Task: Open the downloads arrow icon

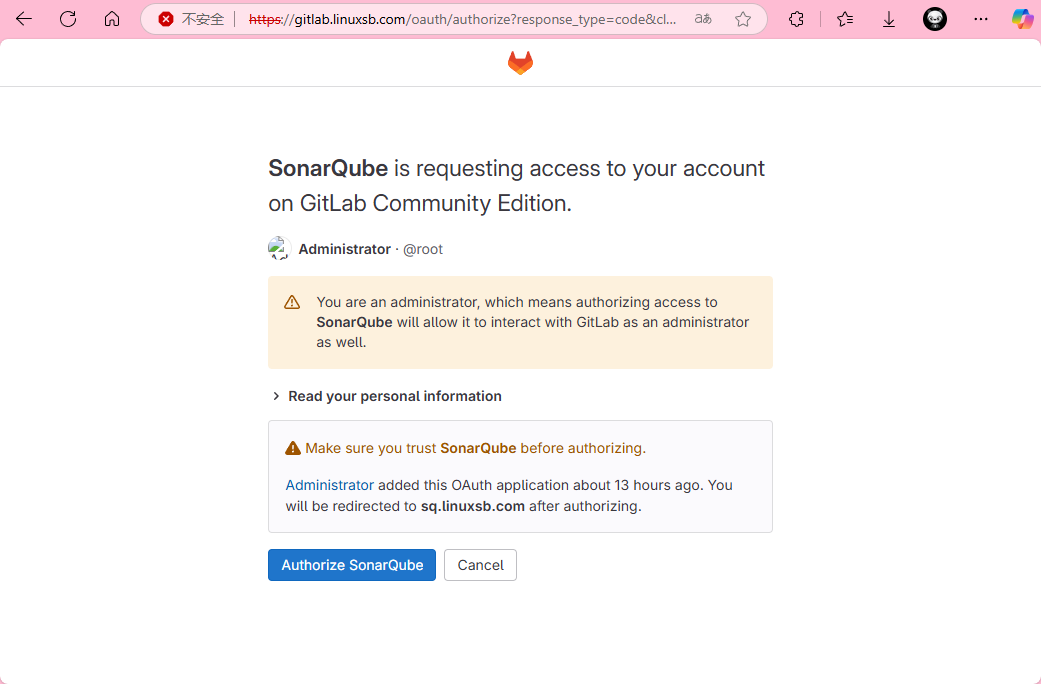Action: pos(888,20)
